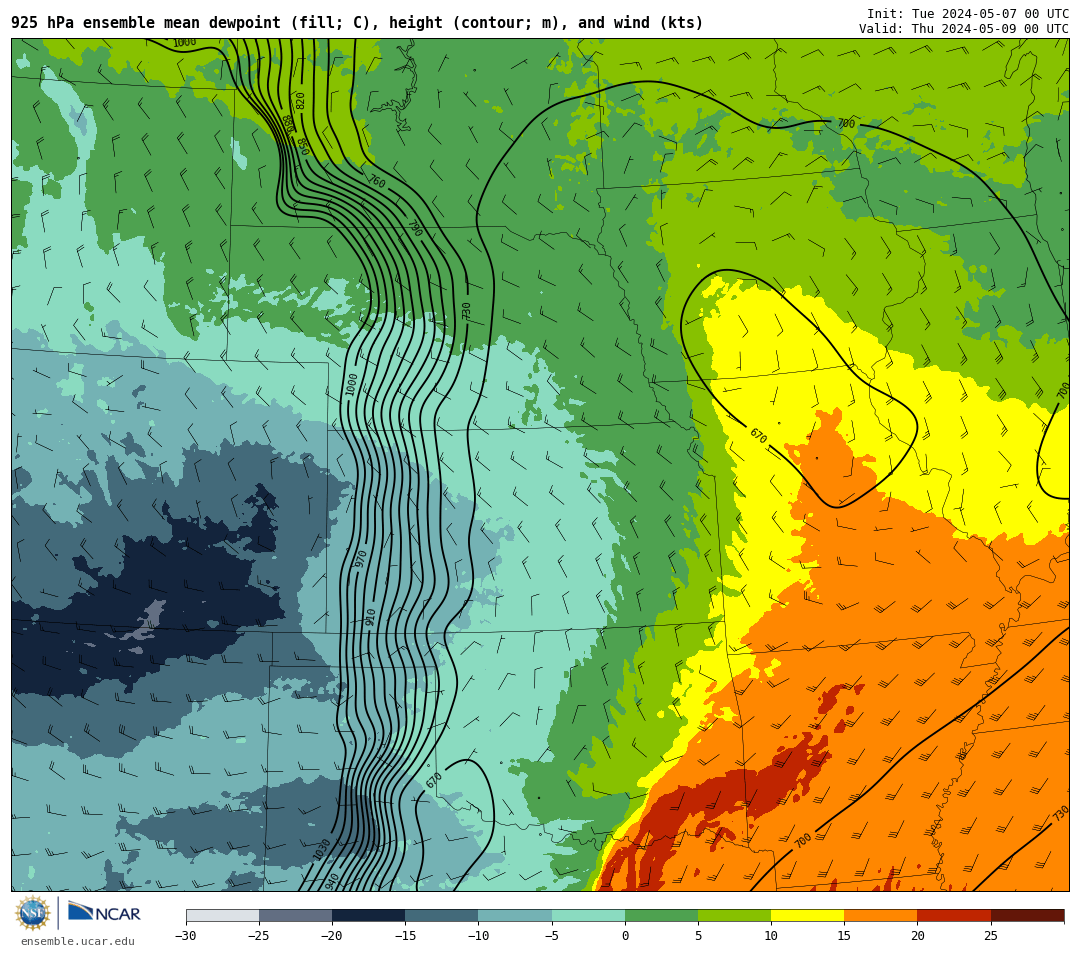1080x954 pixels.
Task: Pick the dark navy -20 to -15 colorbar segment
Action: pyautogui.click(x=368, y=916)
